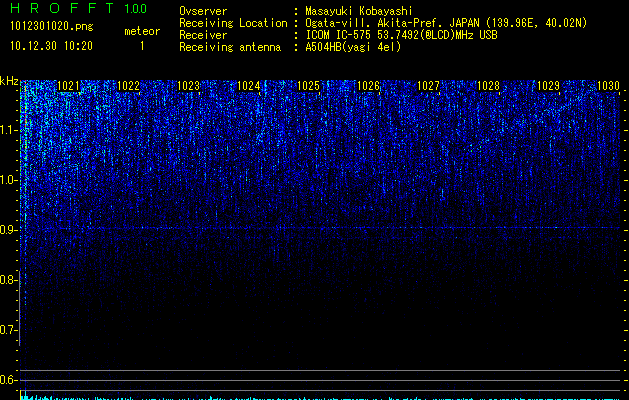Click the 1029 time marker
629x400 pixels.
click(548, 86)
